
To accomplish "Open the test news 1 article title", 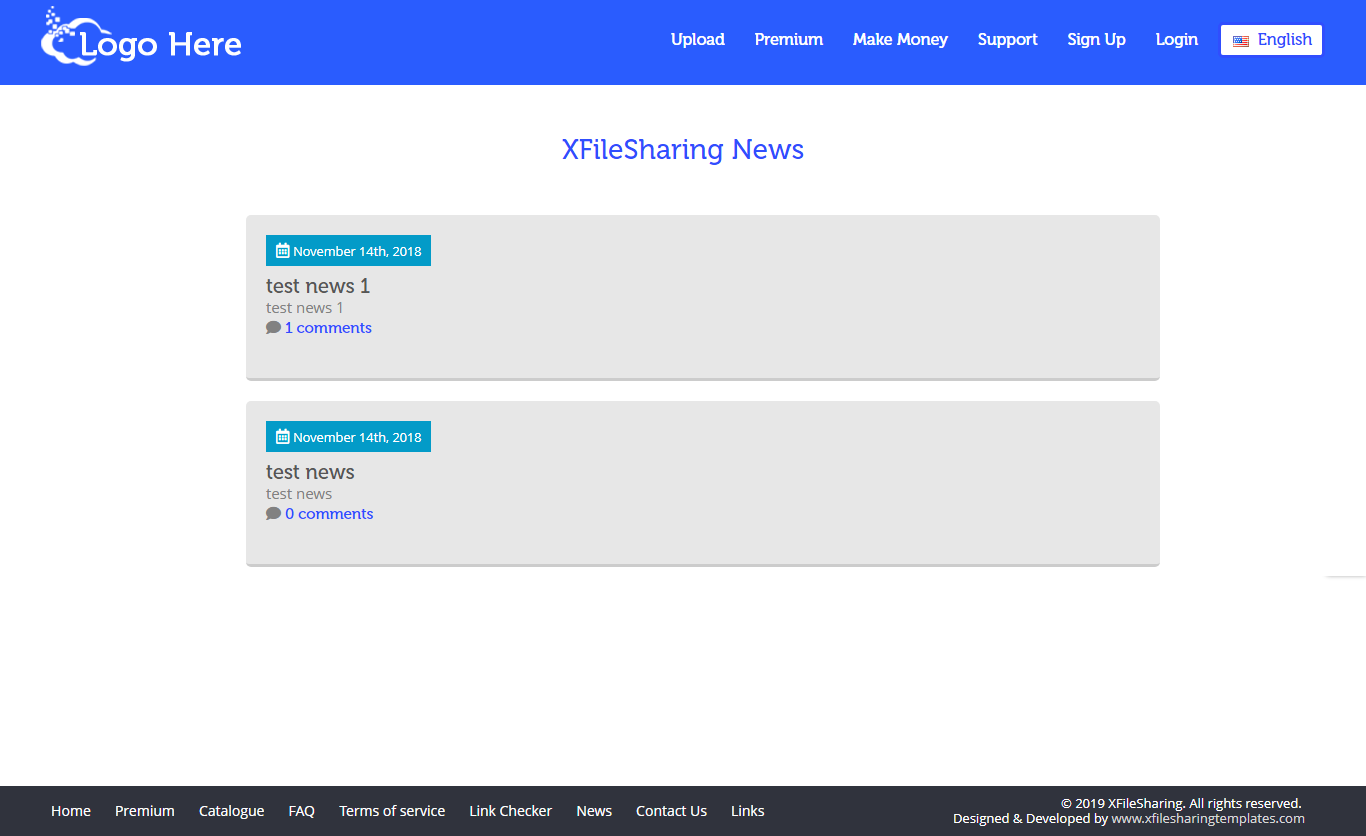I will (x=318, y=286).
